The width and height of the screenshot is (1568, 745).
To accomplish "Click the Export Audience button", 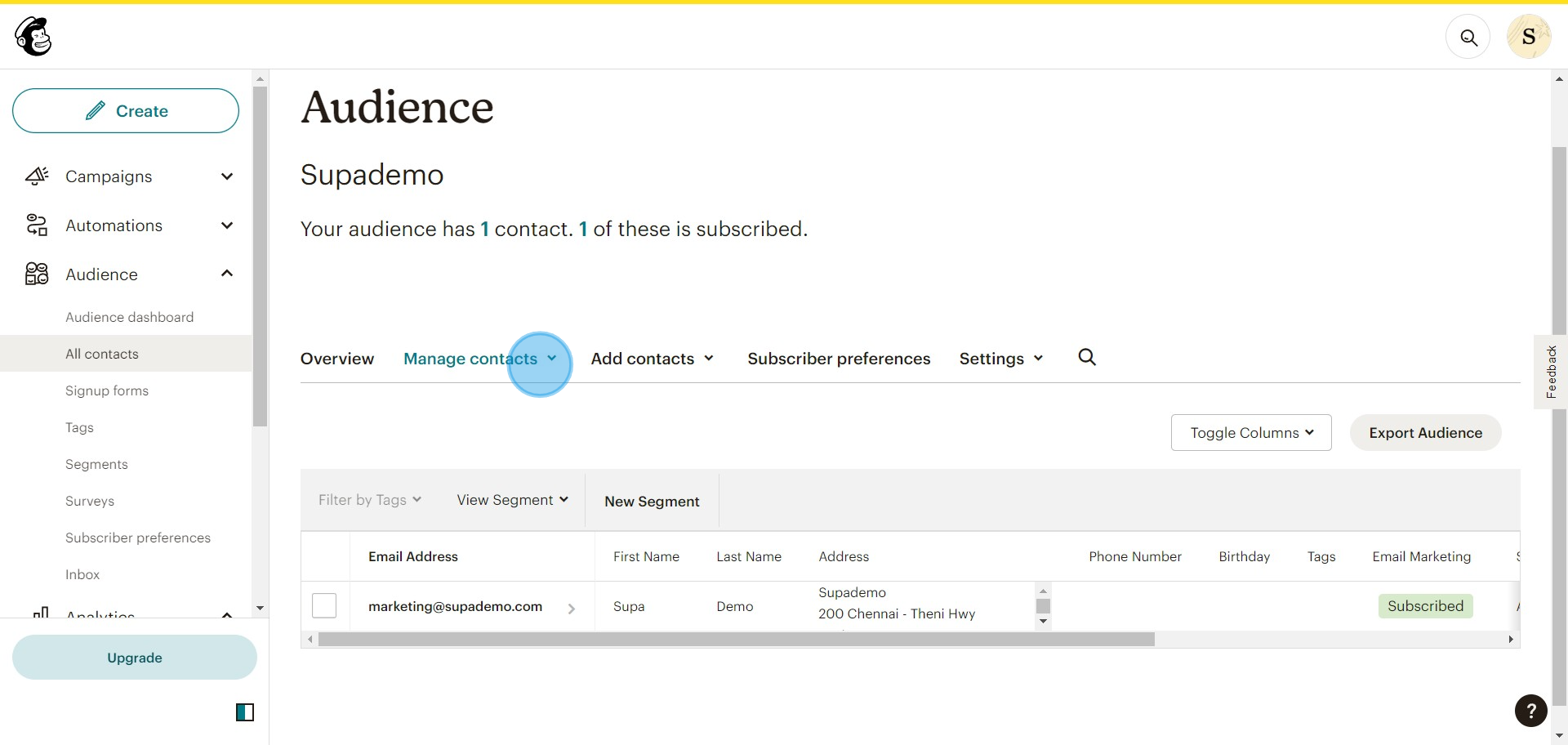I will coord(1425,433).
